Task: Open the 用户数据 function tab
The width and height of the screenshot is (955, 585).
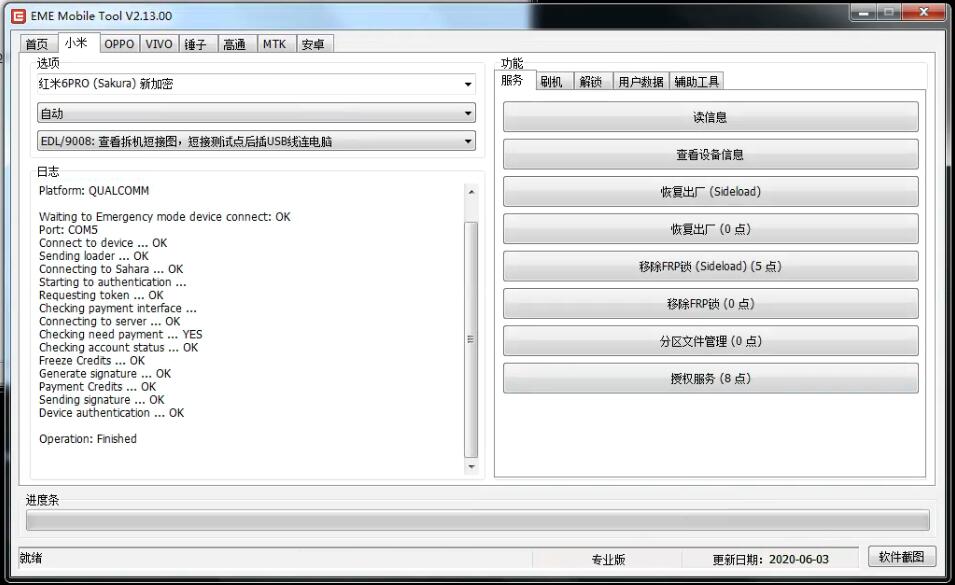Action: pyautogui.click(x=641, y=82)
